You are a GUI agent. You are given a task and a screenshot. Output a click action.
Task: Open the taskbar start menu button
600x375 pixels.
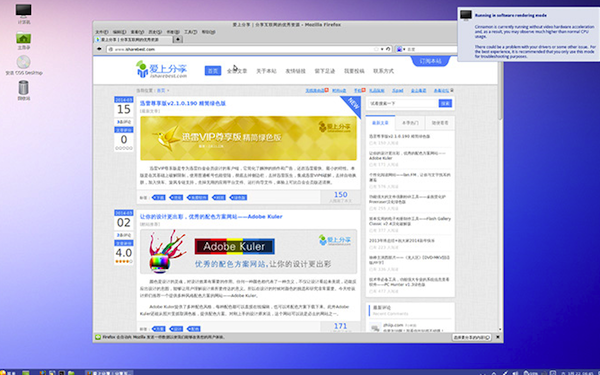[8, 372]
